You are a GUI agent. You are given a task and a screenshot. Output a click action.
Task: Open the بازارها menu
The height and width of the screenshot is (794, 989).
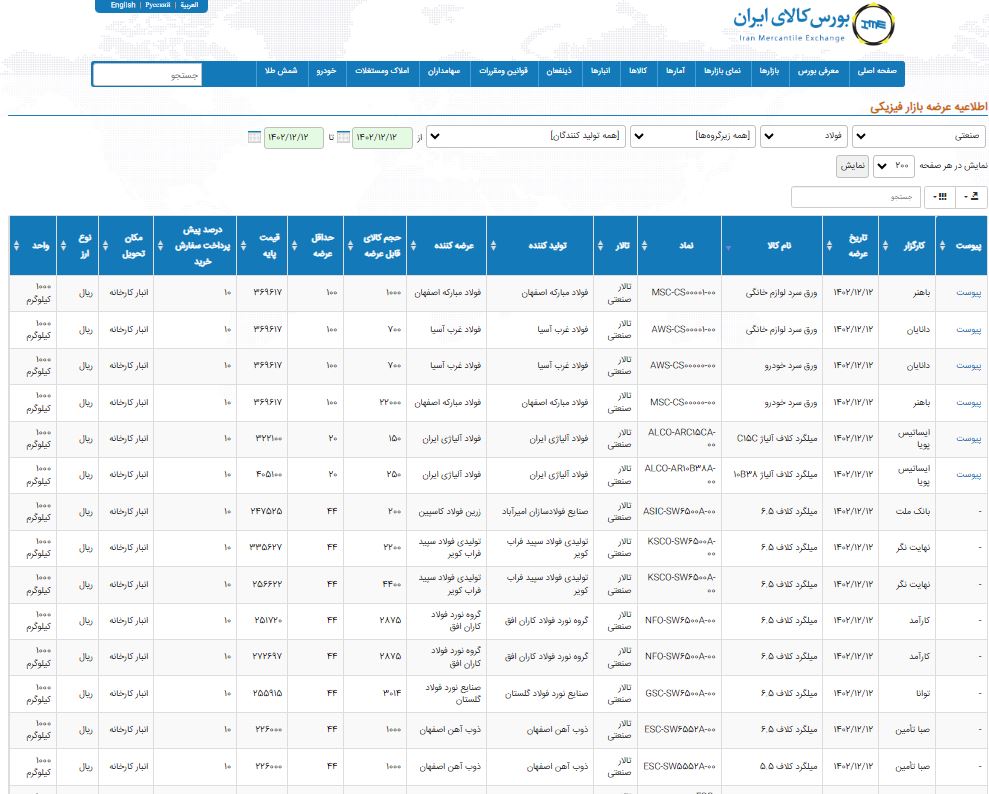click(x=769, y=71)
